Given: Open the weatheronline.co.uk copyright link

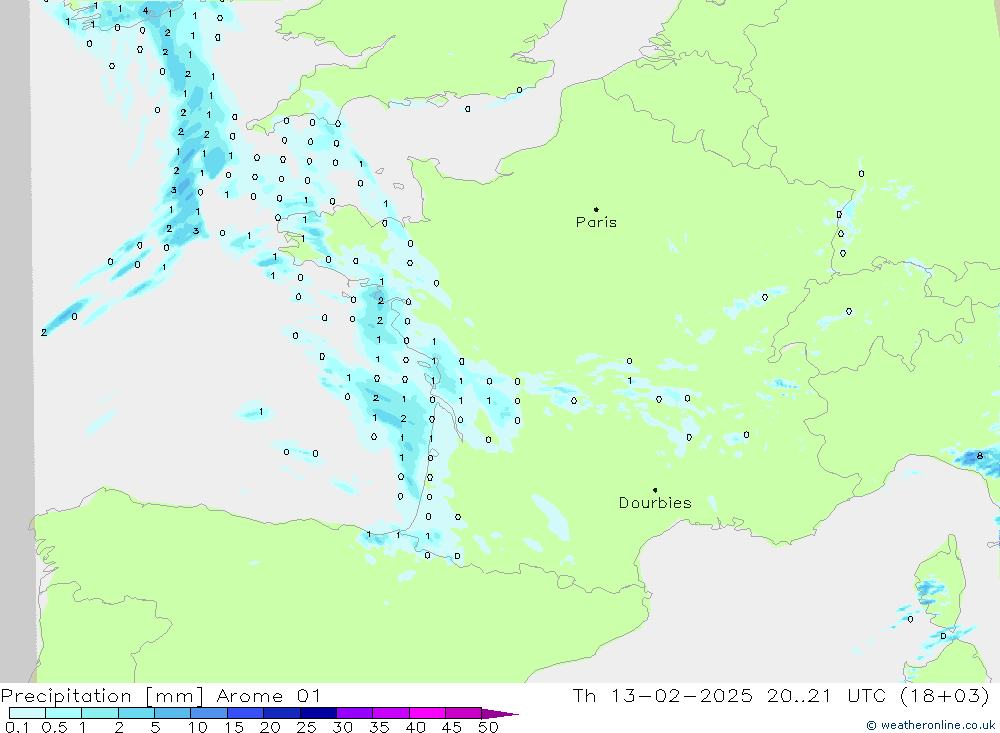Looking at the screenshot, I should [x=930, y=725].
